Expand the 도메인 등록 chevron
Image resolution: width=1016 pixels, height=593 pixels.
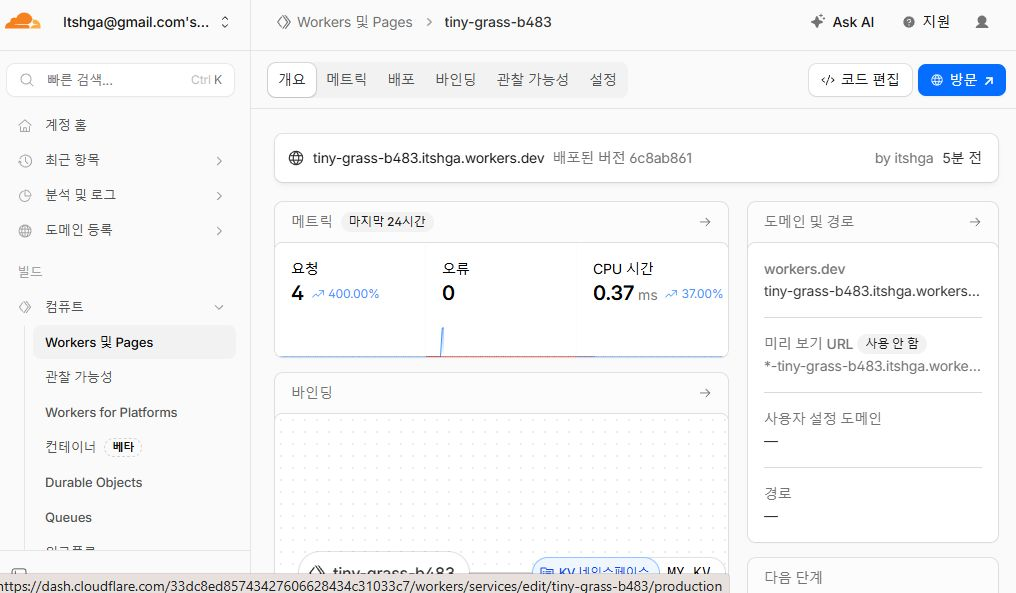pyautogui.click(x=219, y=231)
